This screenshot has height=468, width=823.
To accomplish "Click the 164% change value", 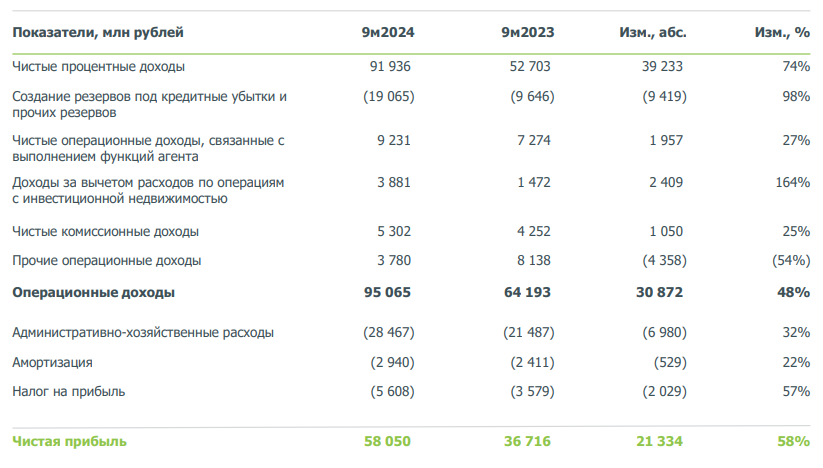I will coord(791,182).
